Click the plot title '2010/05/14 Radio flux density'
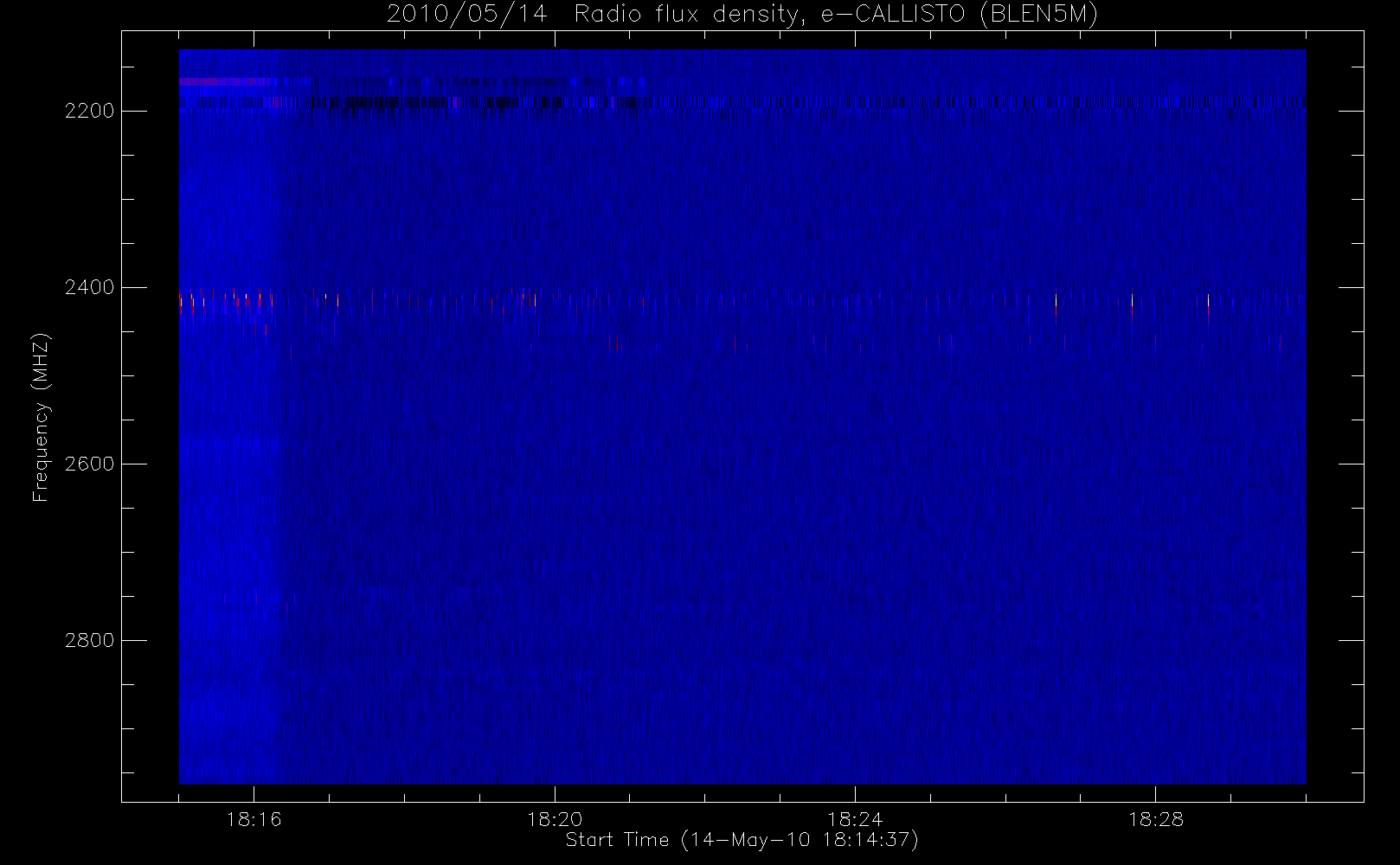Image resolution: width=1400 pixels, height=865 pixels. pos(742,14)
